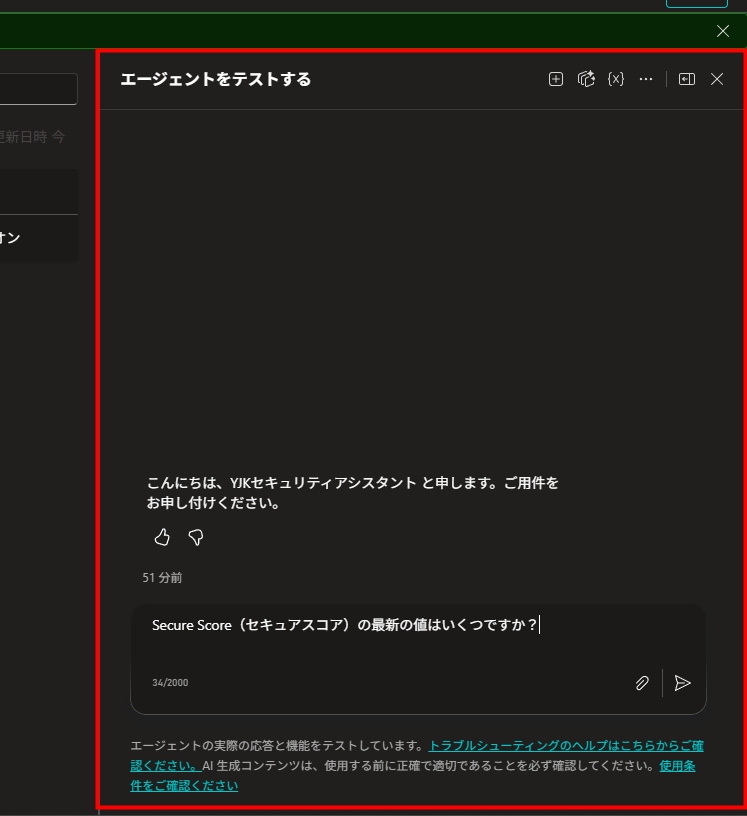The height and width of the screenshot is (816, 747).
Task: Click the エージェントをテストする panel title
Action: click(216, 79)
